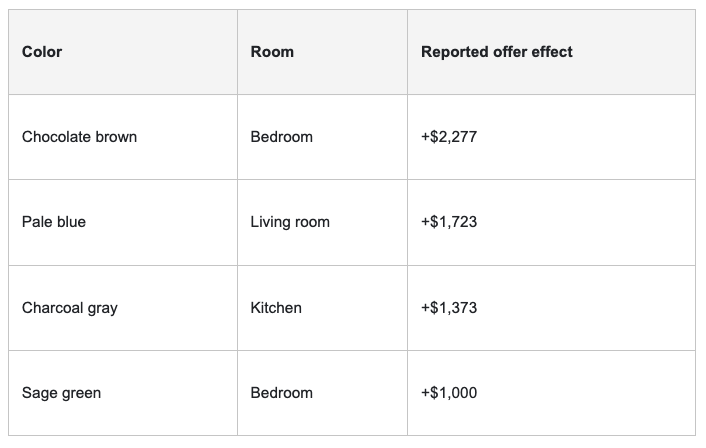
Task: Click the Living room cell
Action: pos(290,222)
